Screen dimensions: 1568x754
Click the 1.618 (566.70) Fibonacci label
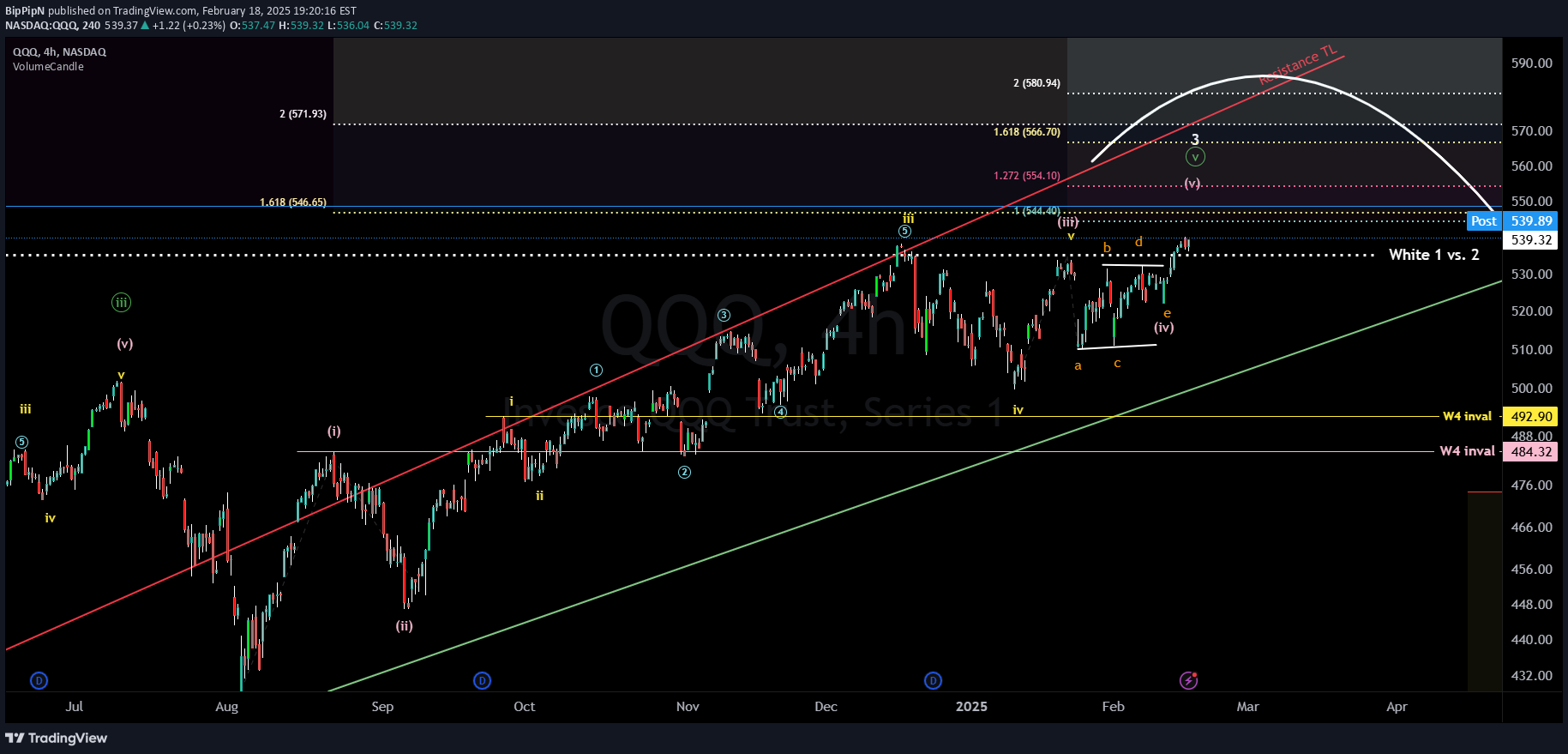(1027, 132)
